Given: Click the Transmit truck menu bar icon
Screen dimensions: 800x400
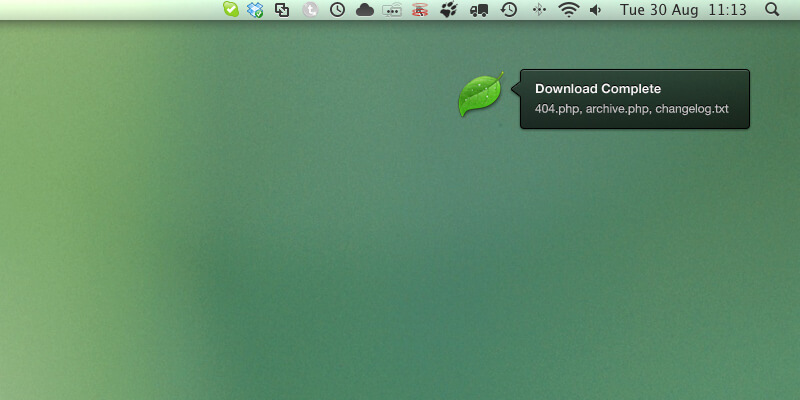Looking at the screenshot, I should [x=479, y=10].
